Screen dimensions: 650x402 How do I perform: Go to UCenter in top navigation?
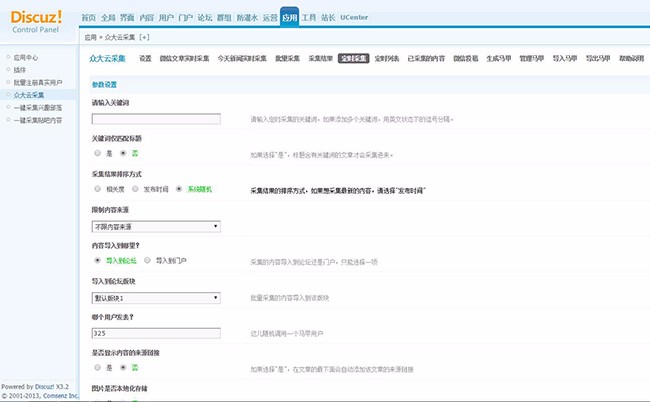(354, 17)
